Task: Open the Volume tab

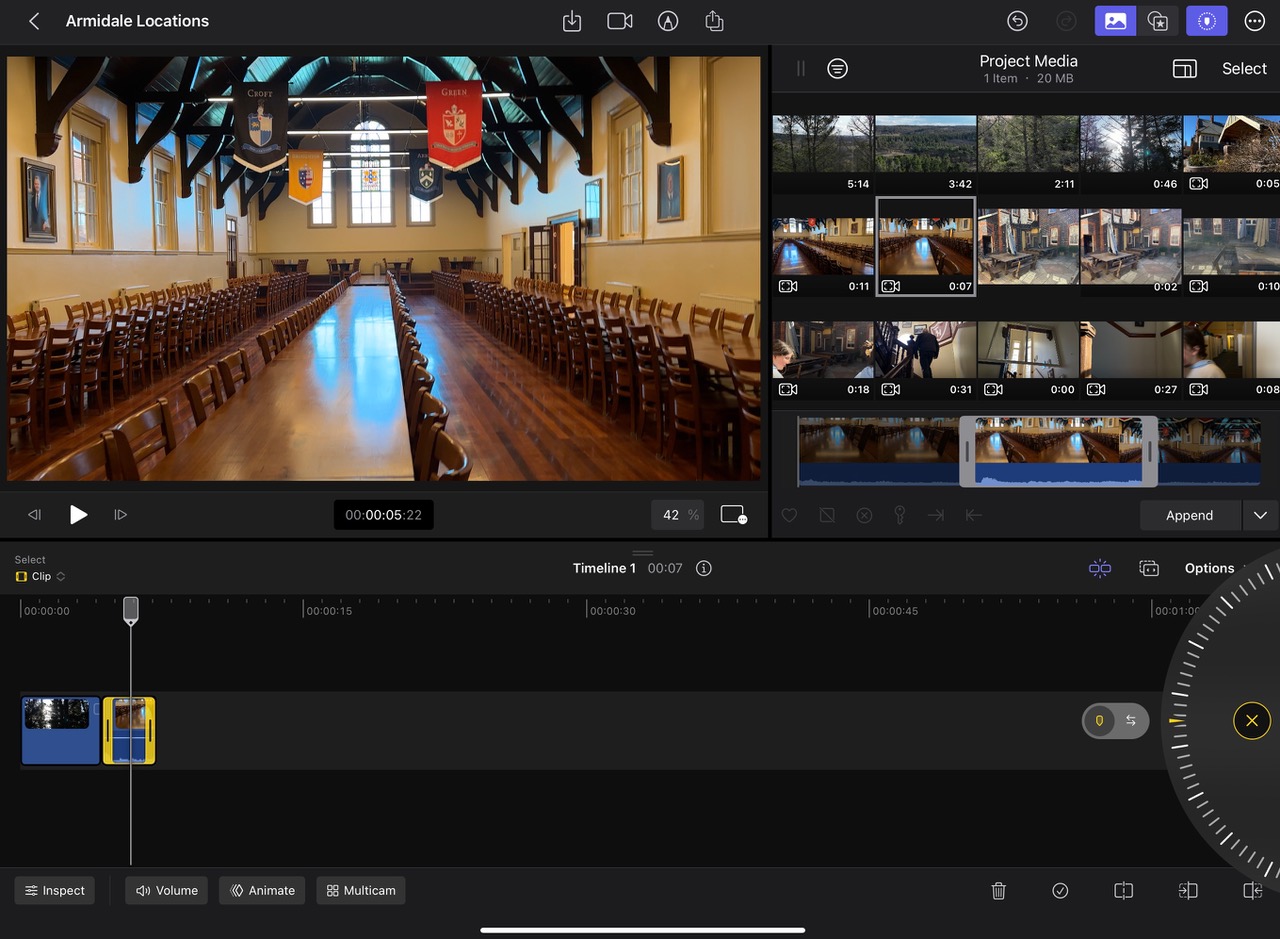Action: pos(166,890)
